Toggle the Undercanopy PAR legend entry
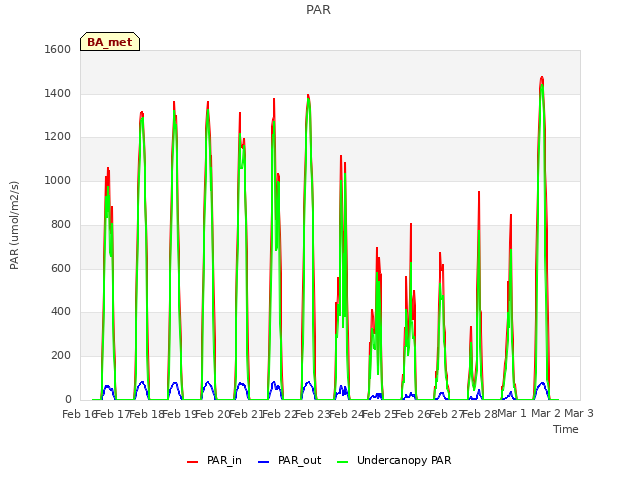 coord(394,460)
